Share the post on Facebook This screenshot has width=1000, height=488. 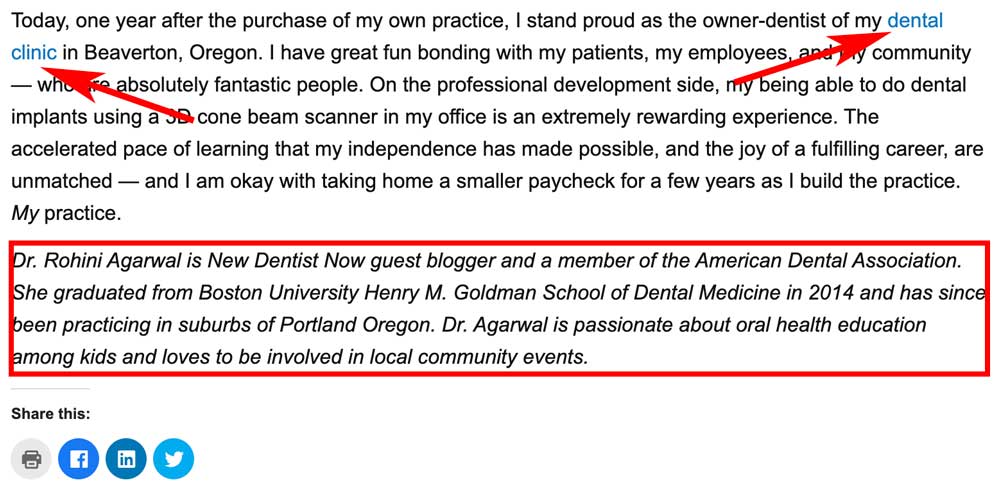(x=79, y=459)
